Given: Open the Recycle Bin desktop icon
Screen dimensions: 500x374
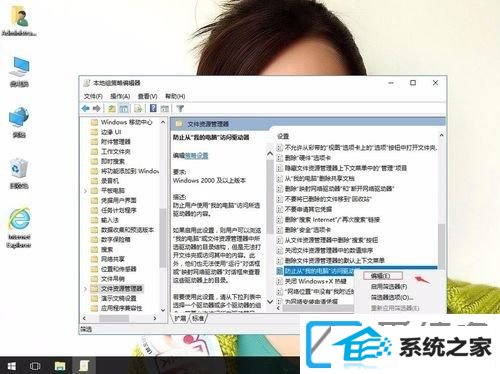Looking at the screenshot, I should (19, 174).
